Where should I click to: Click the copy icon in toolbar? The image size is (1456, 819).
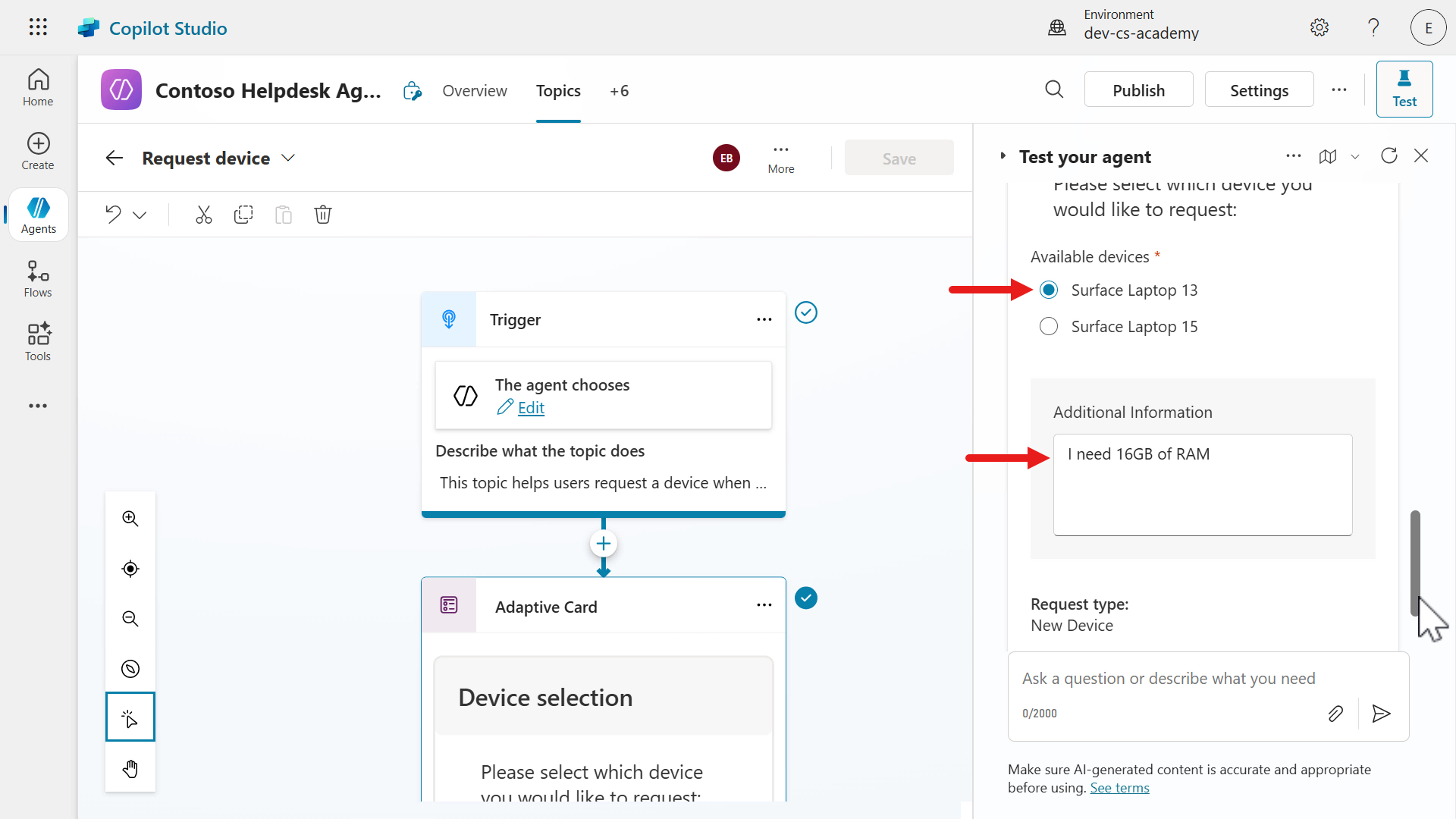(x=243, y=215)
